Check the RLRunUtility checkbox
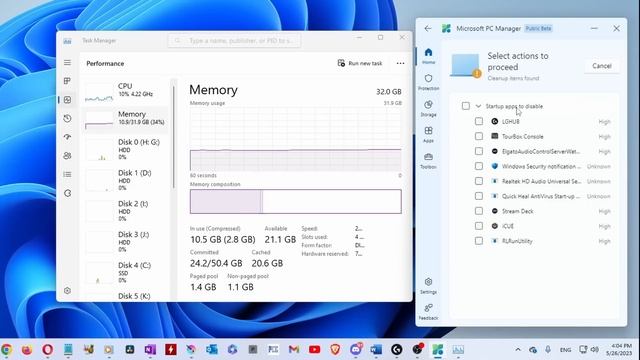The image size is (640, 360). coord(479,241)
